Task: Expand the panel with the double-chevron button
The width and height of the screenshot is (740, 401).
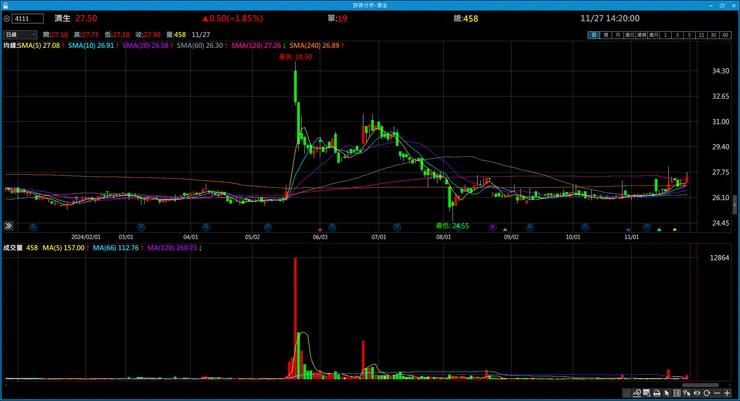Action: click(8, 226)
